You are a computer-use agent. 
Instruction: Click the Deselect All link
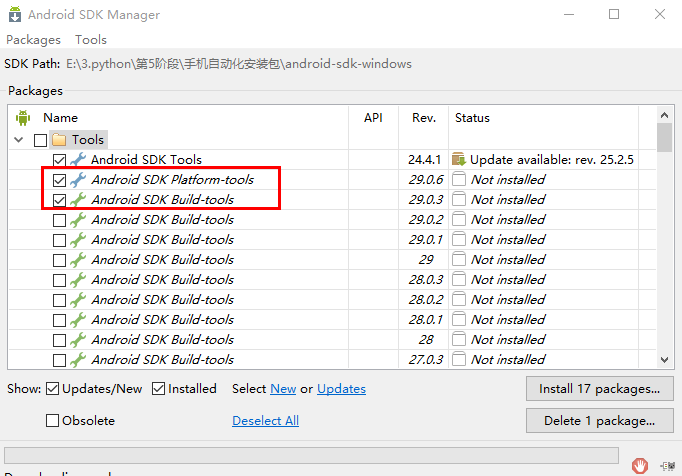[265, 421]
